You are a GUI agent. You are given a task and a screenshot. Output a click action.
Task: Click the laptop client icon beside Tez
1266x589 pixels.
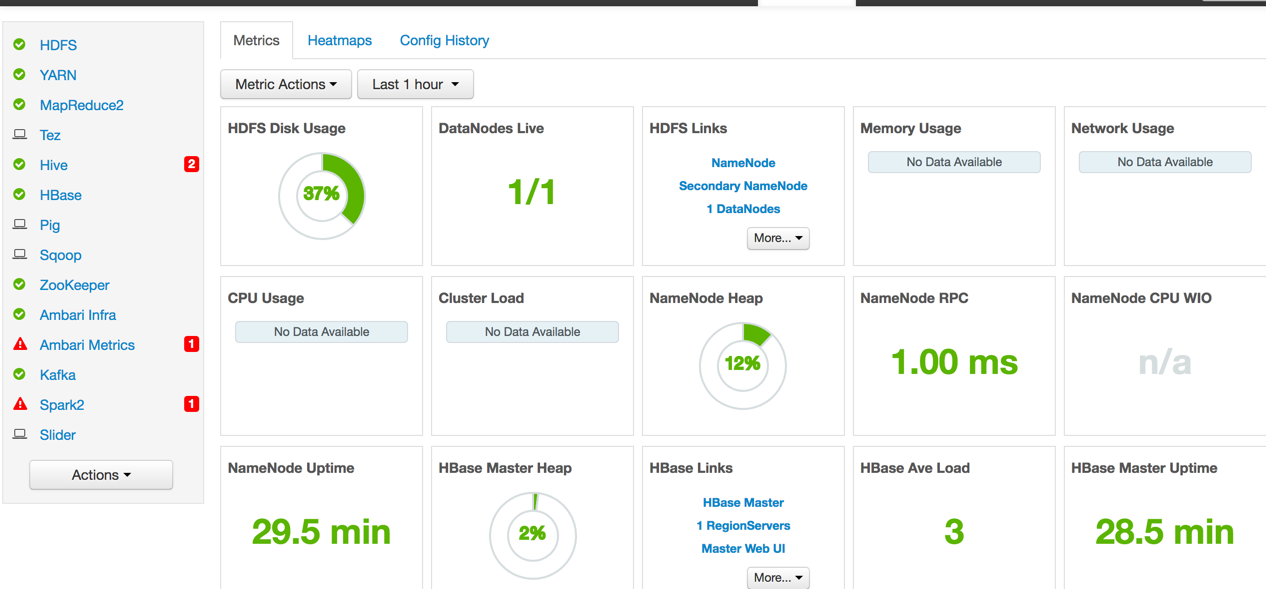(x=20, y=135)
